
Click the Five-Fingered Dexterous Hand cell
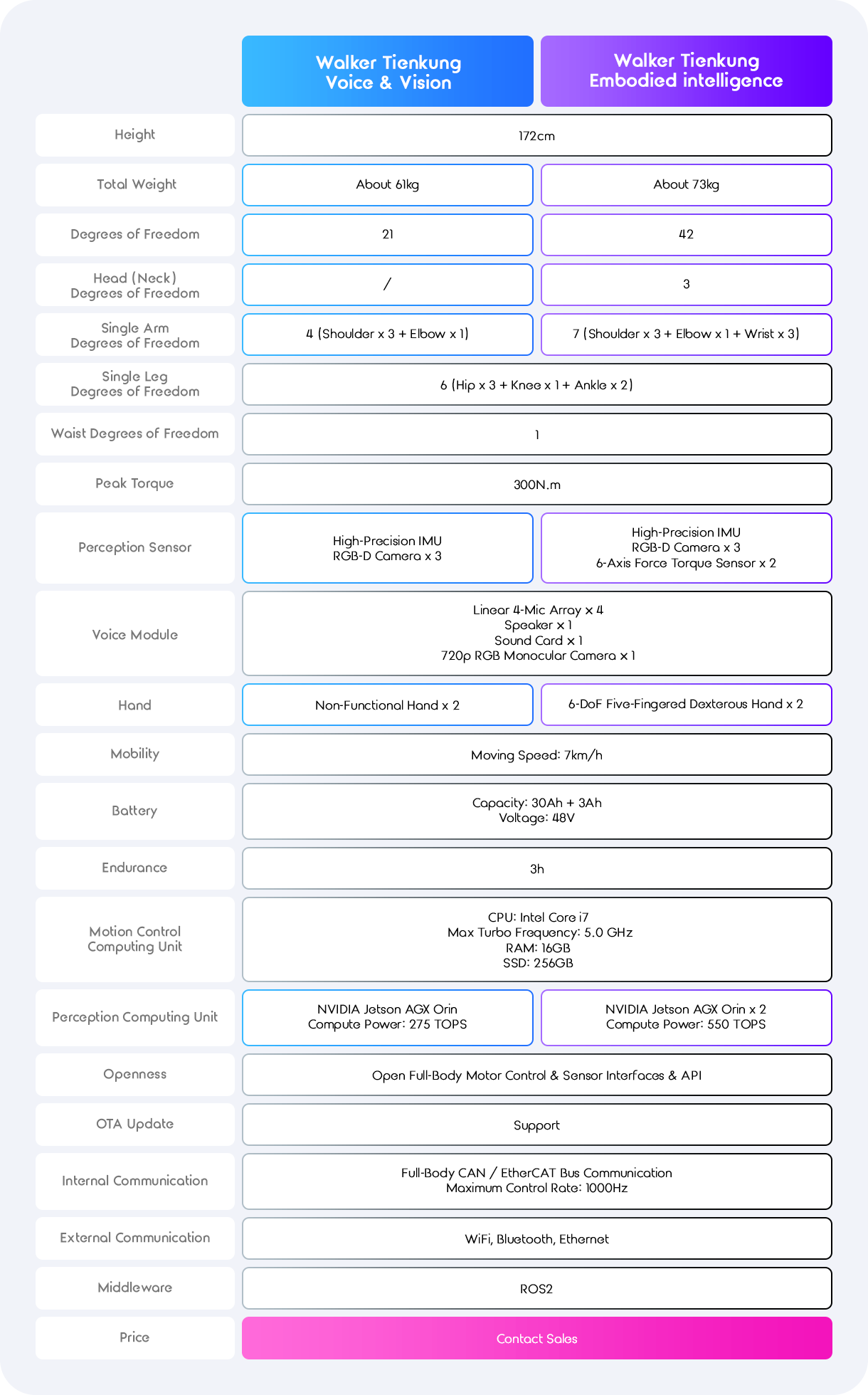pyautogui.click(x=686, y=705)
